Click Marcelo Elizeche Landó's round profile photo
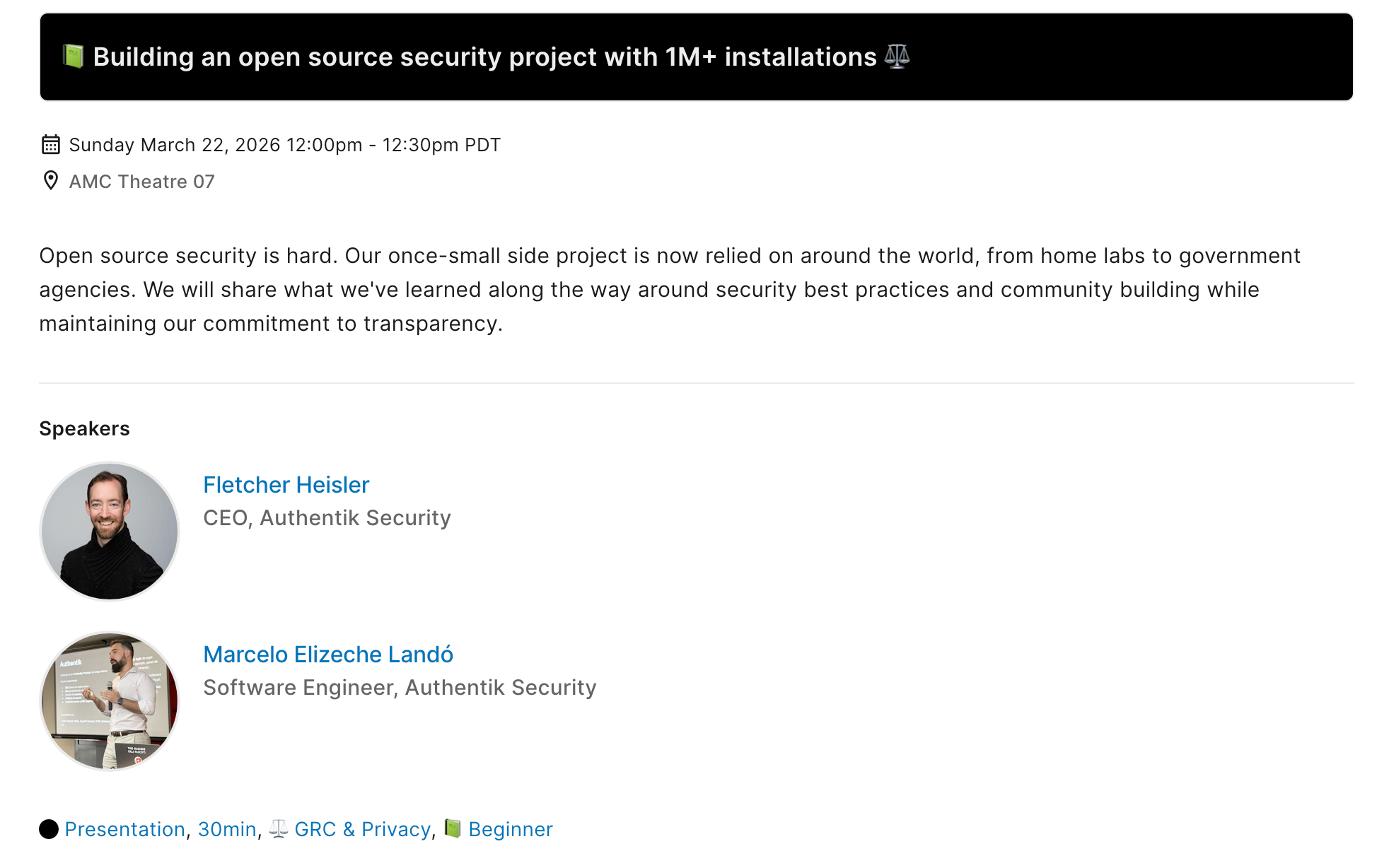1389x868 pixels. click(x=110, y=700)
